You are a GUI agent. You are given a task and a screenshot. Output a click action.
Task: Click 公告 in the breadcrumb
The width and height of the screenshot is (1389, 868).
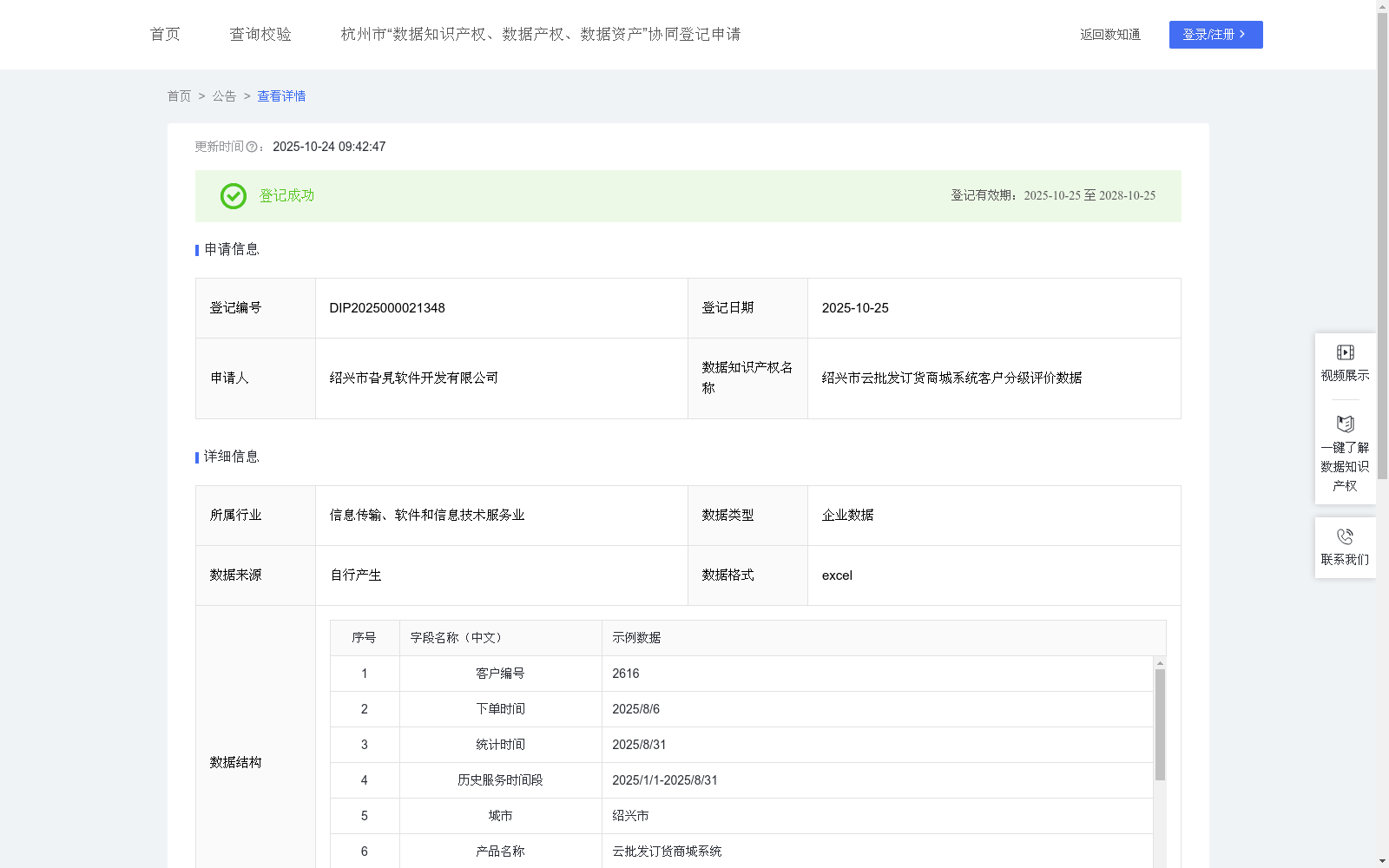pyautogui.click(x=224, y=96)
